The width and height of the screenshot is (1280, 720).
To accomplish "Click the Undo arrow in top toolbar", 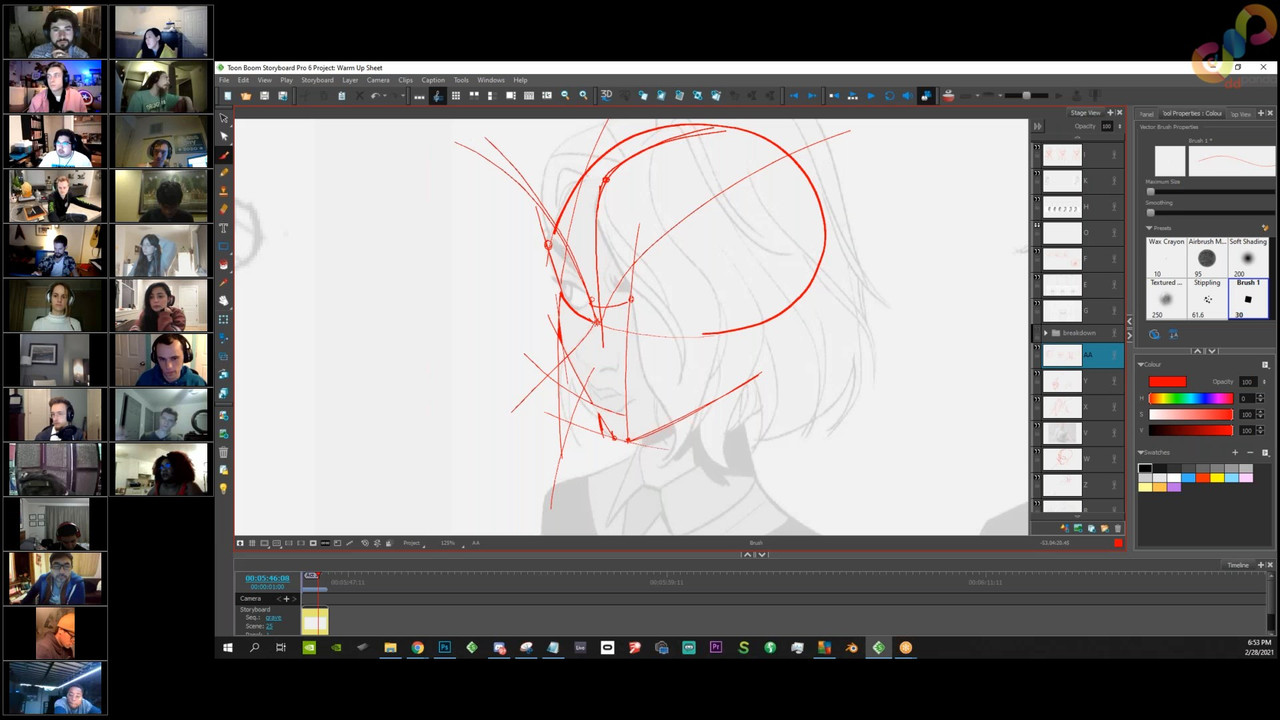I will tap(375, 96).
